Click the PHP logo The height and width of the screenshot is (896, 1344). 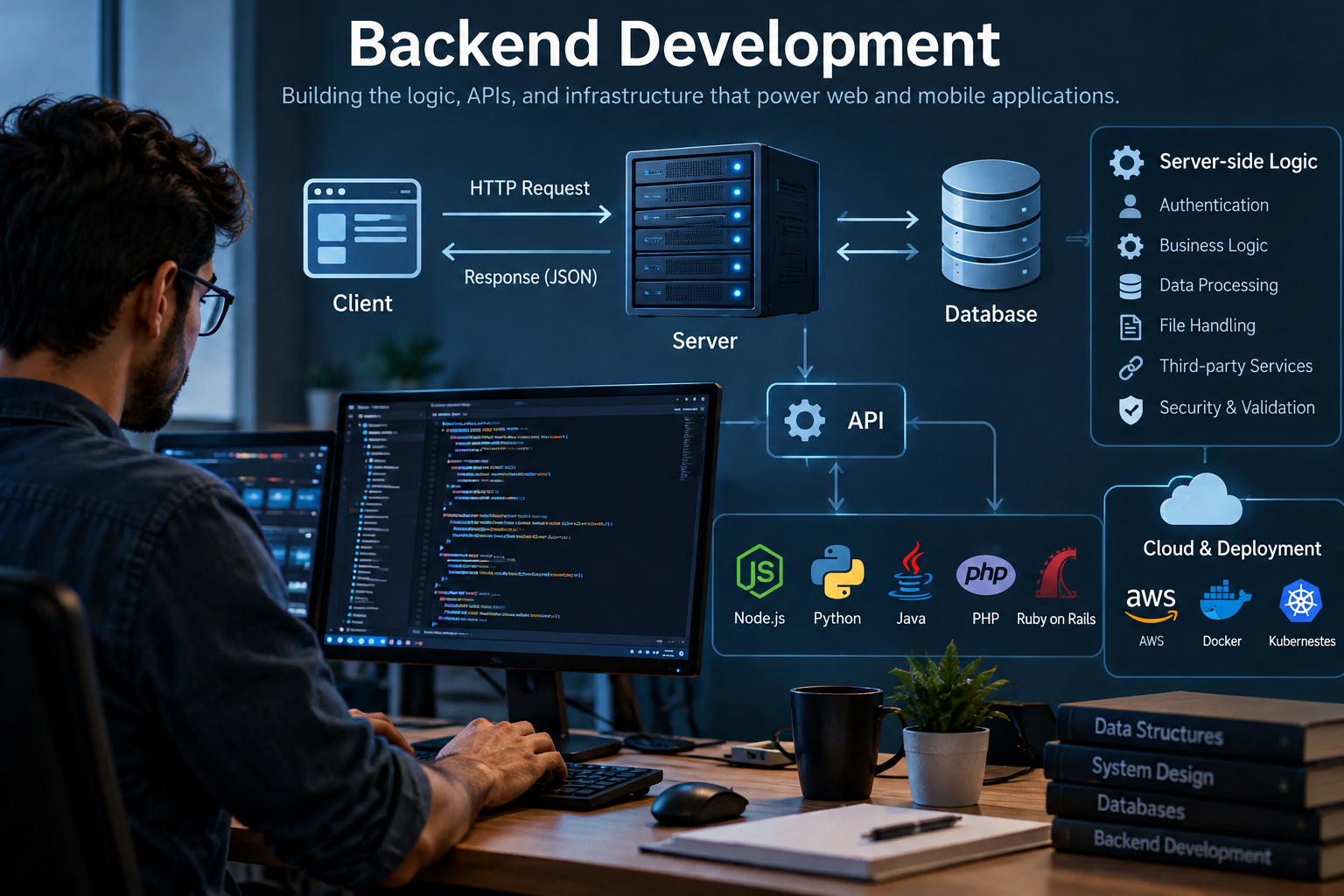pos(986,575)
